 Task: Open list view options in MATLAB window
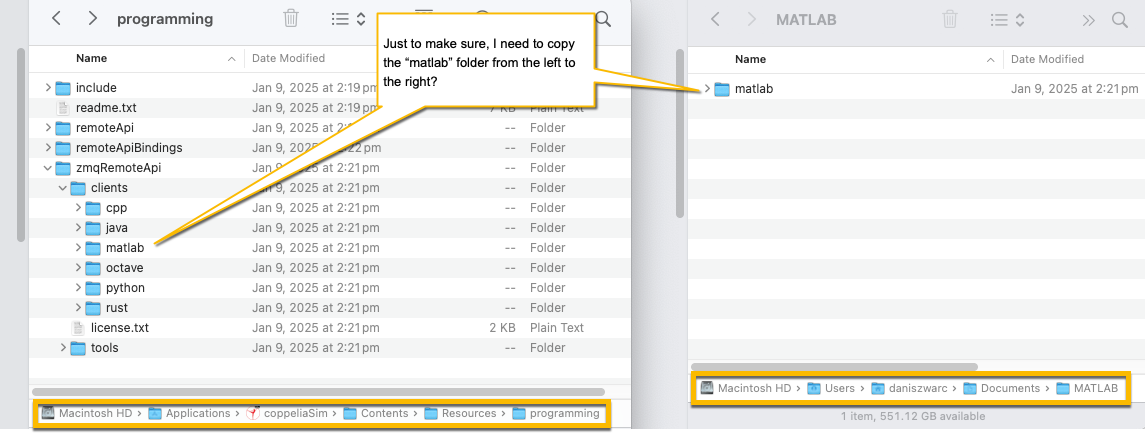pos(1006,19)
